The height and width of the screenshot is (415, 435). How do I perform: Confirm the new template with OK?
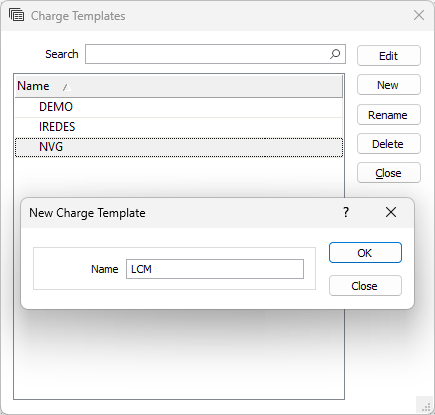[x=365, y=253]
